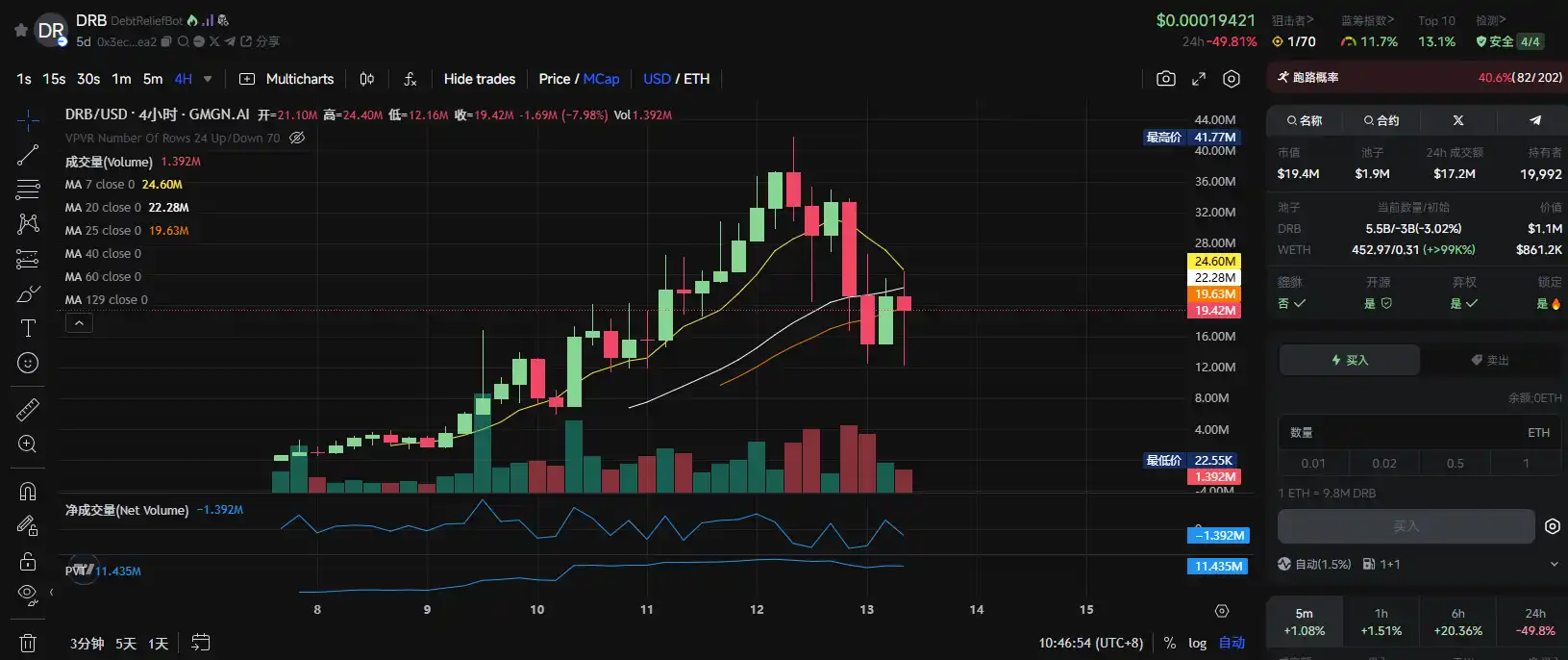This screenshot has width=1568, height=660.
Task: Switch to the 卖出 sell tab
Action: point(1489,360)
